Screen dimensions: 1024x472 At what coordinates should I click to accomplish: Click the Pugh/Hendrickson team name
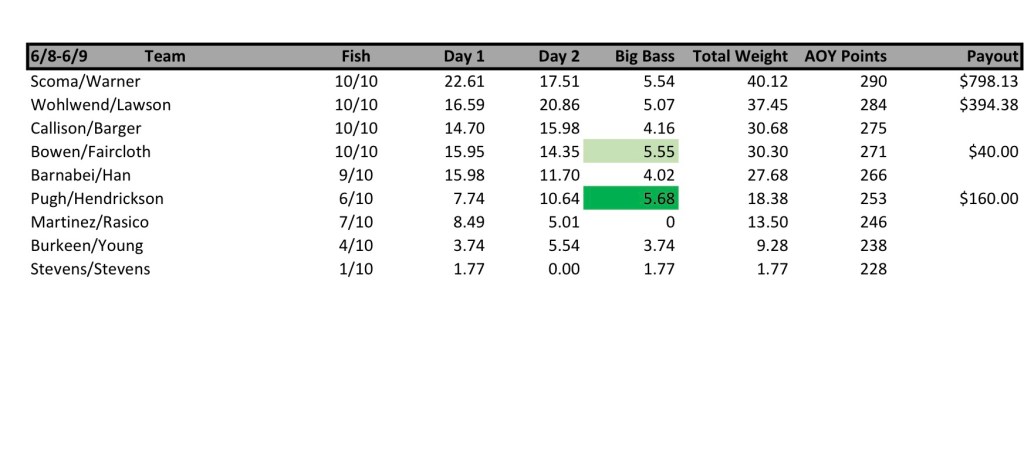97,199
